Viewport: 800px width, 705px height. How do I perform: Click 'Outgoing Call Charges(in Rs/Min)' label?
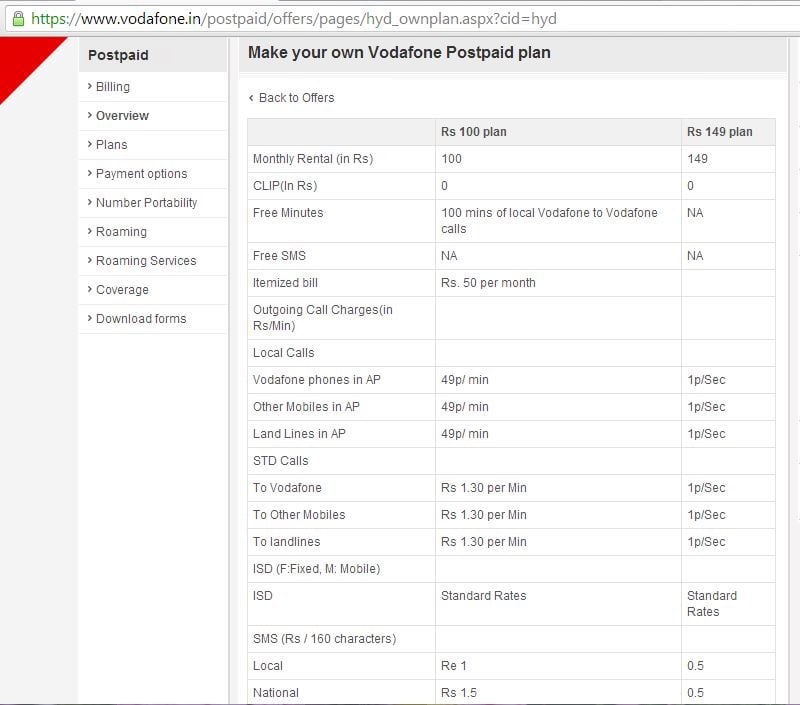click(323, 318)
